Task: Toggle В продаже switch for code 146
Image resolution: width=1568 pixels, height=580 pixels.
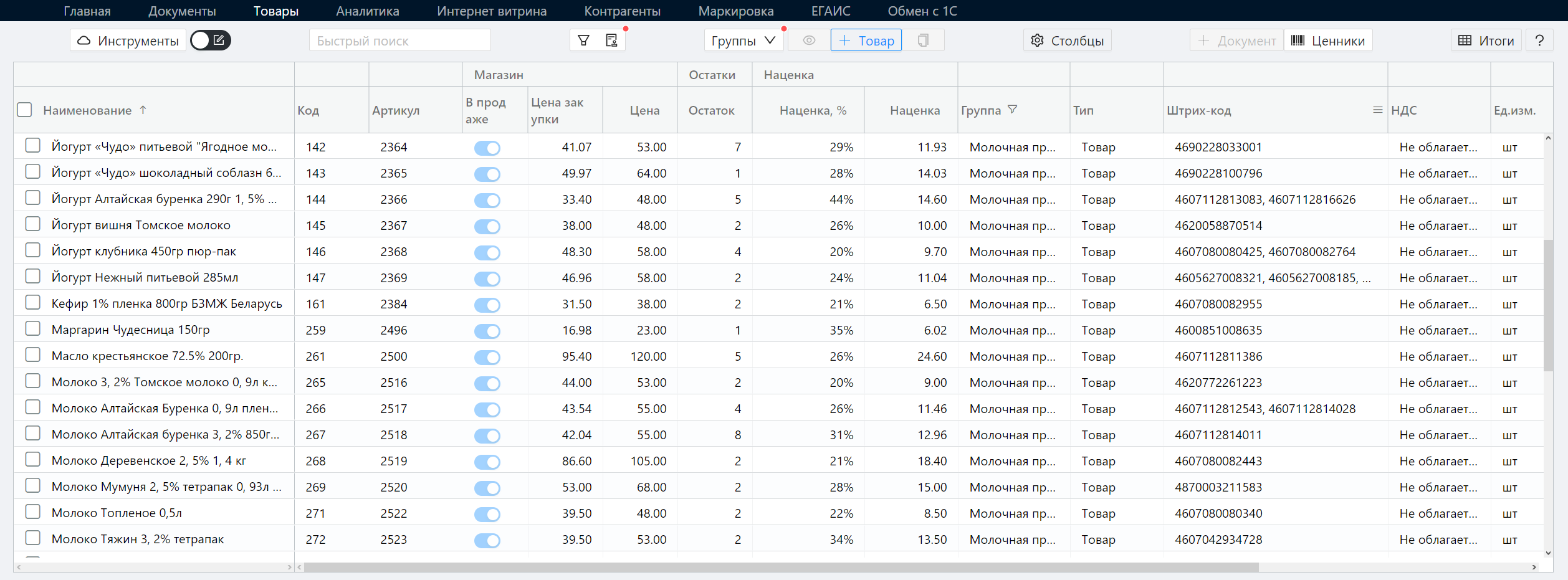Action: pos(487,252)
